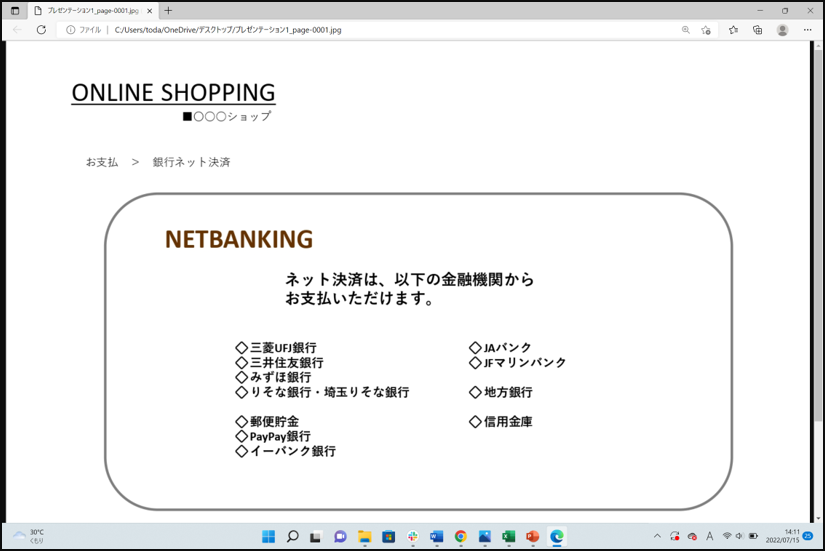
Task: Click the 三菱UFJ銀行 entry
Action: click(276, 348)
